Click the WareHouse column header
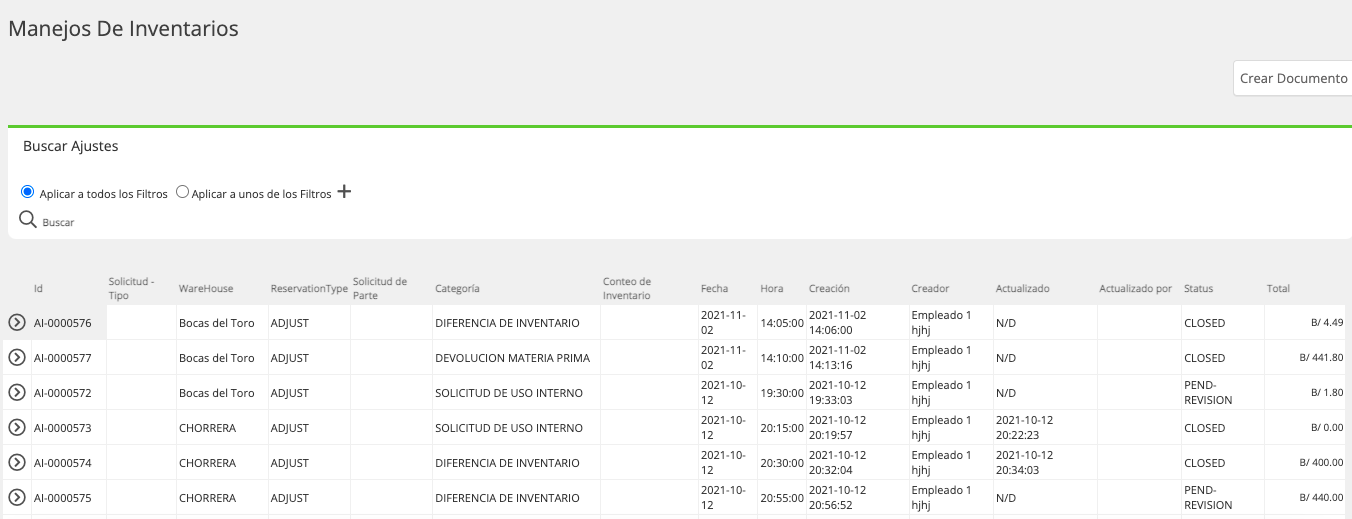This screenshot has width=1352, height=519. coord(206,288)
